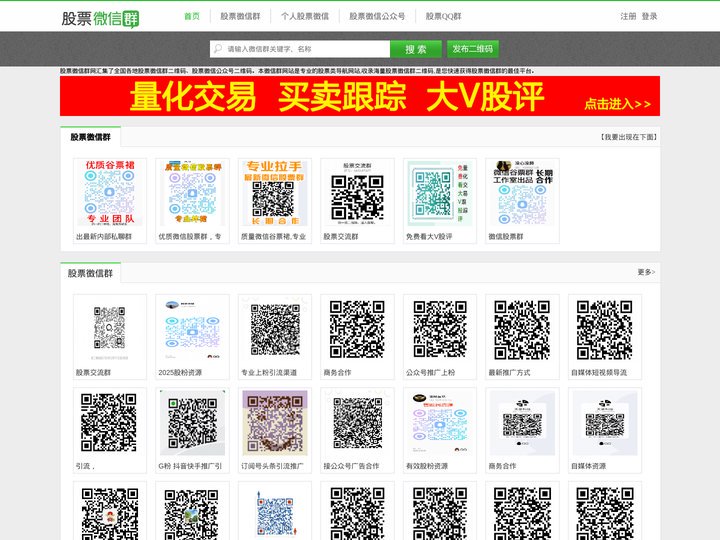Click the 自媒体资源 caption text

tap(588, 466)
